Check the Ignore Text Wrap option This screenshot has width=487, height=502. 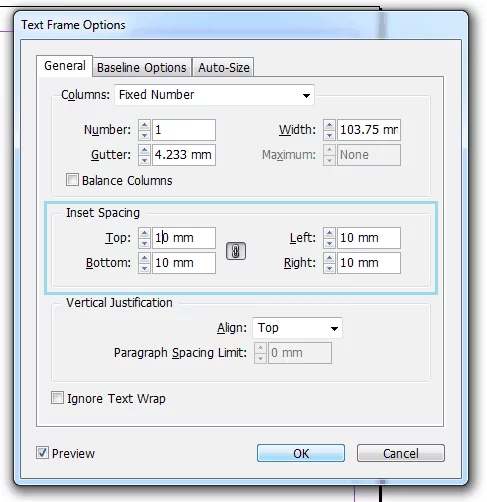click(x=57, y=398)
